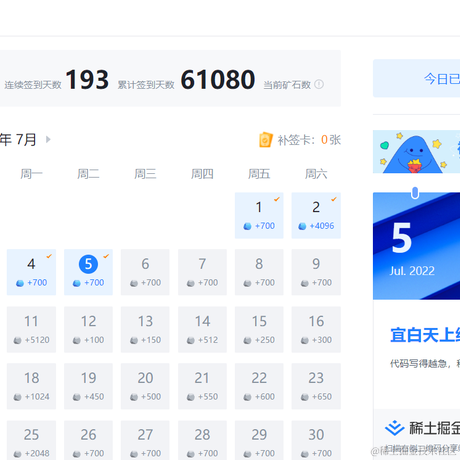This screenshot has height=460, width=460.
Task: Select July 27 calendar cell
Action: (x=145, y=440)
